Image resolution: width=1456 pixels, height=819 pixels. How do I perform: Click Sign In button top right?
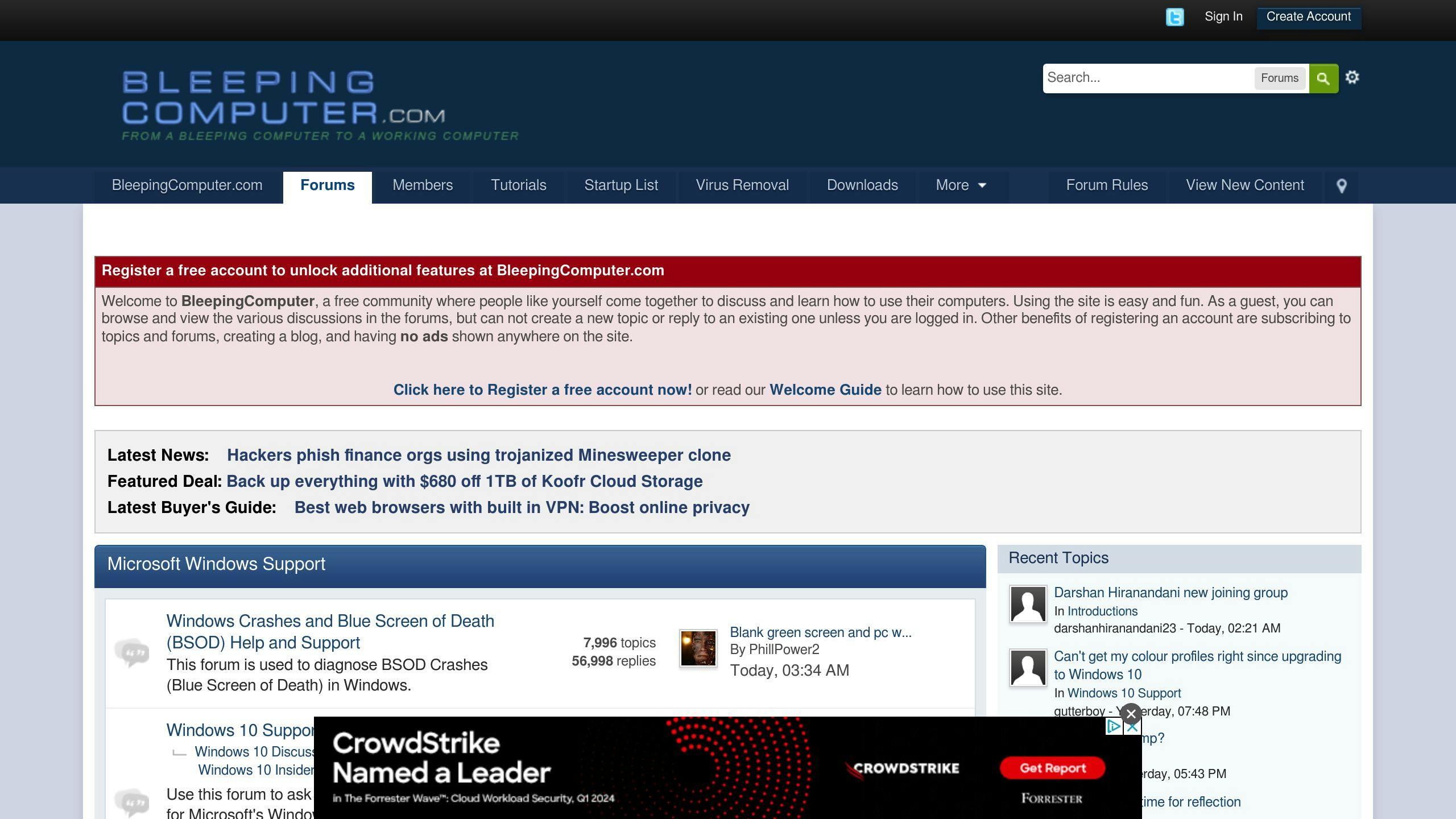1224,16
